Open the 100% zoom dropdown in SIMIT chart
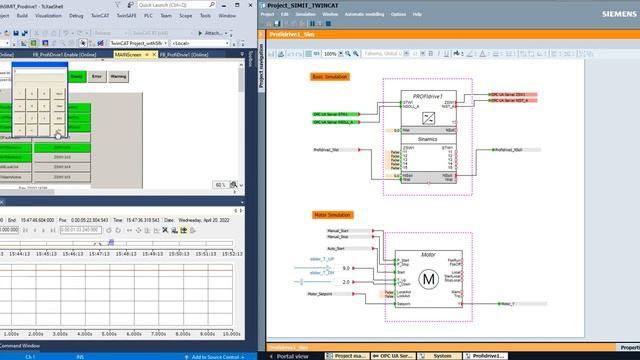Image resolution: width=640 pixels, height=360 pixels. [340, 53]
